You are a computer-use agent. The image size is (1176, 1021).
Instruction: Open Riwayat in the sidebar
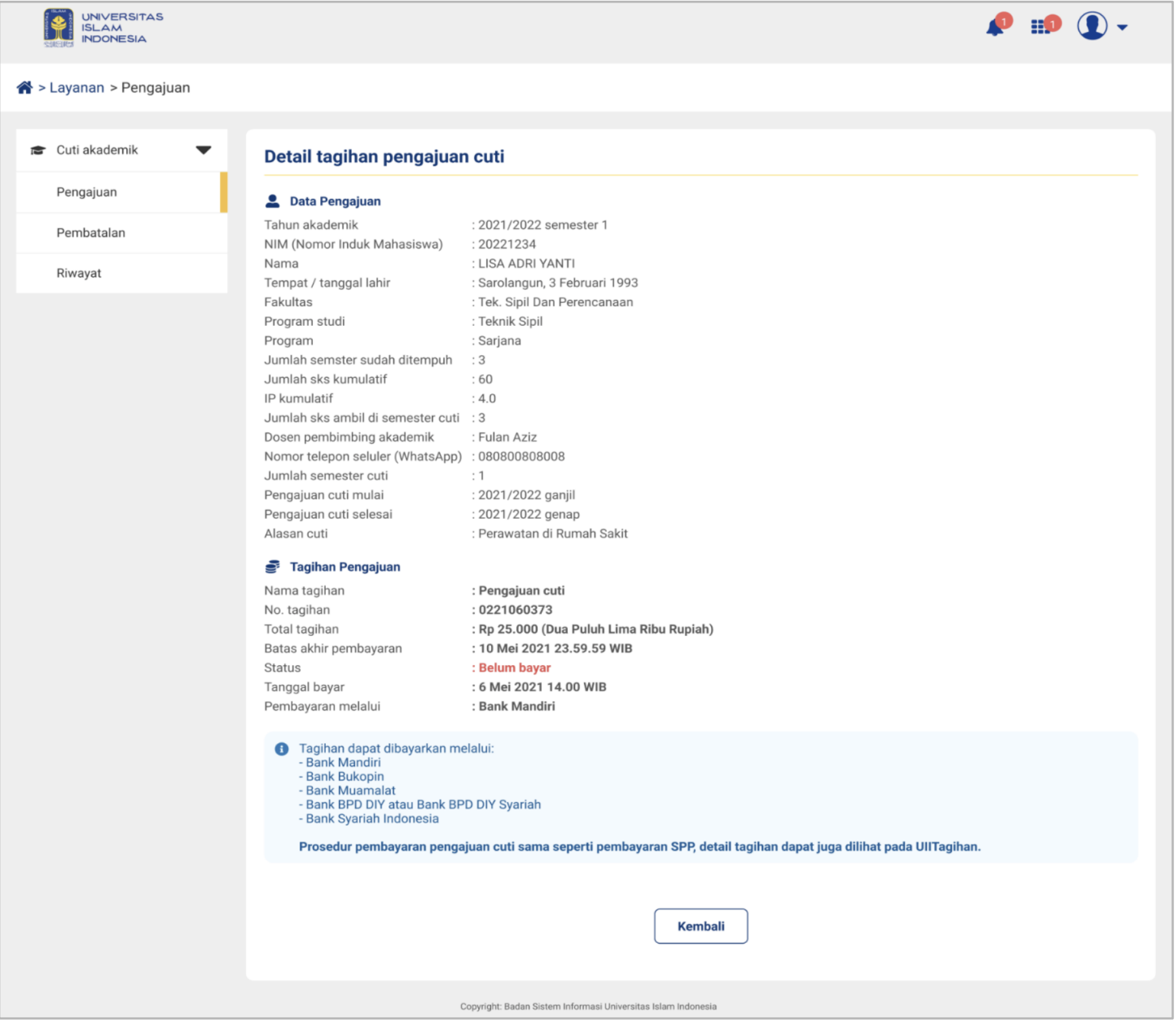coord(79,273)
